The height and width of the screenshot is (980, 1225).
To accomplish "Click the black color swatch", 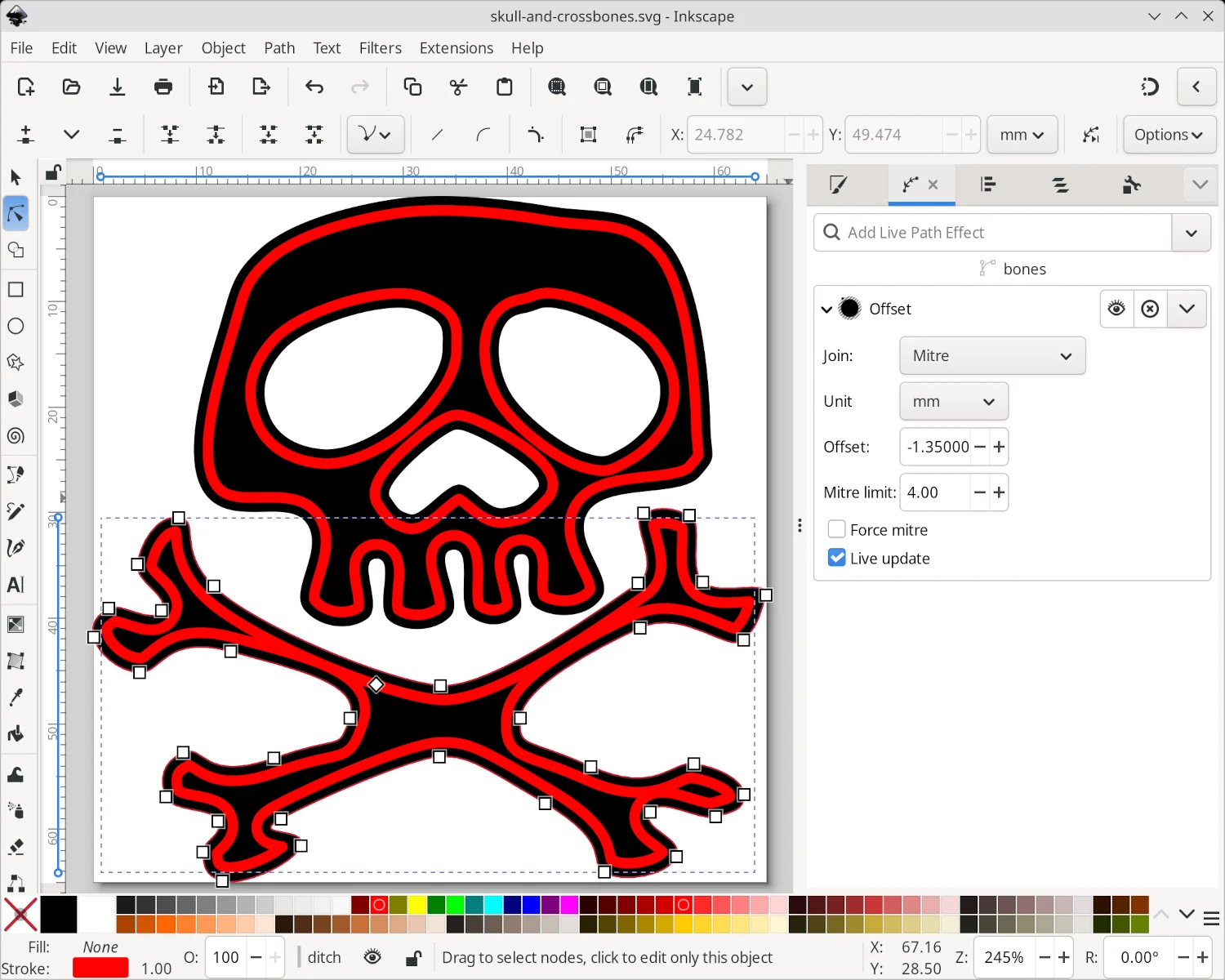I will pyautogui.click(x=59, y=915).
